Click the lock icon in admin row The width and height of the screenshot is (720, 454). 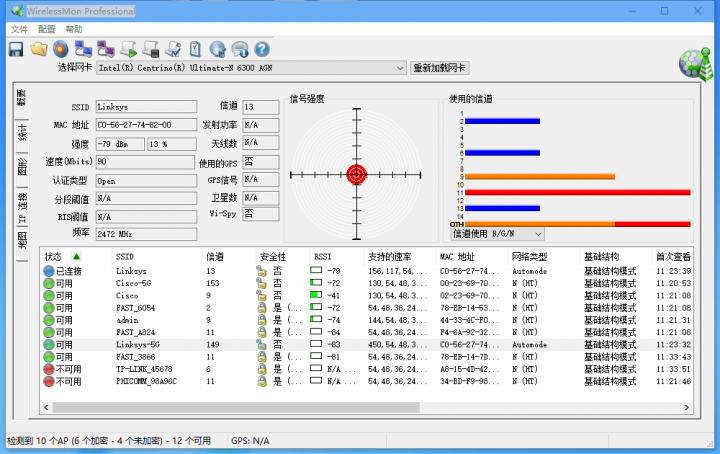click(262, 320)
